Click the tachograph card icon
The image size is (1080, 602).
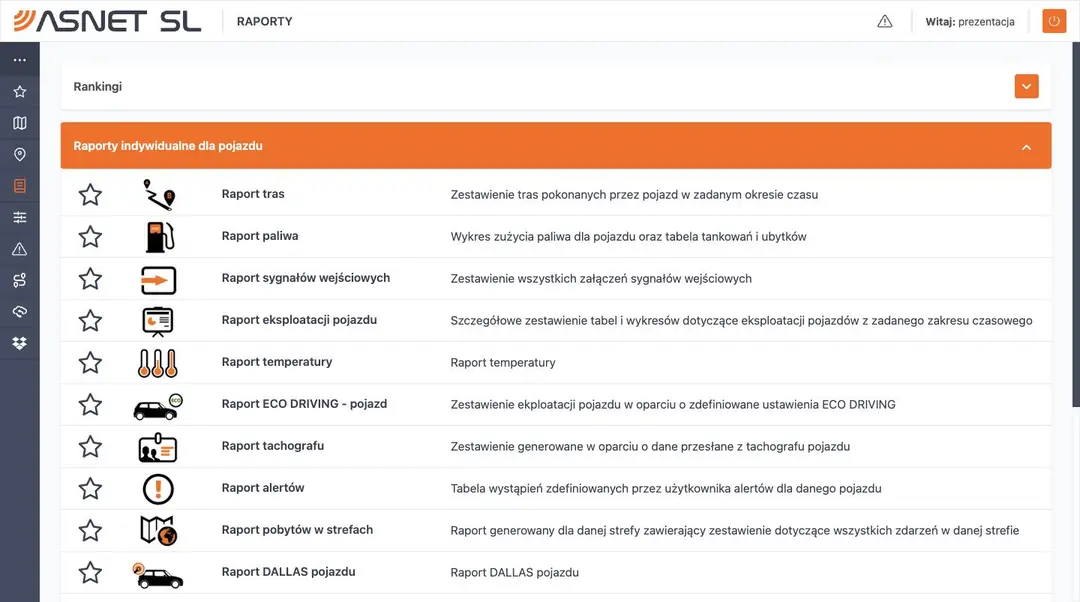[158, 447]
